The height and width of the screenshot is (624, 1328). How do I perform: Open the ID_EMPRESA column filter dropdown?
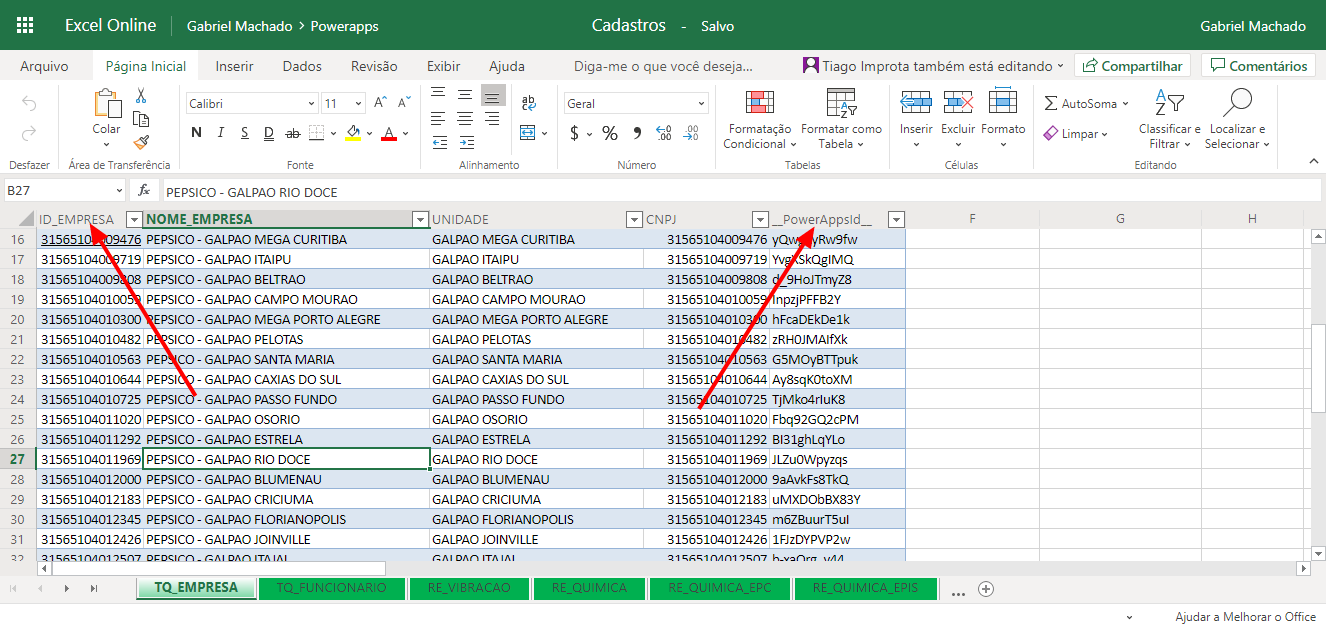pos(134,220)
